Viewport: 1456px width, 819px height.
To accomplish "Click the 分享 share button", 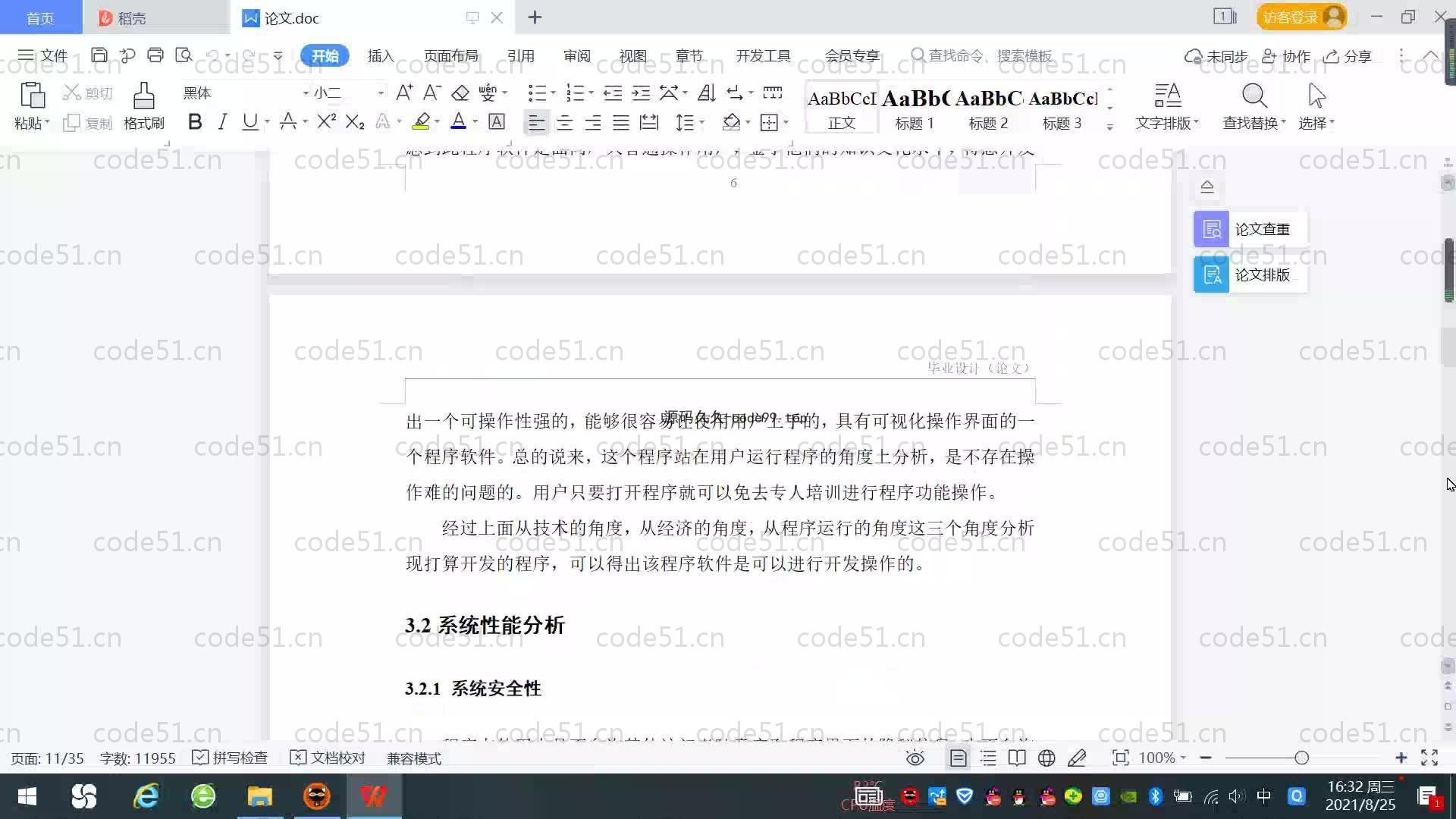I will pos(1348,56).
